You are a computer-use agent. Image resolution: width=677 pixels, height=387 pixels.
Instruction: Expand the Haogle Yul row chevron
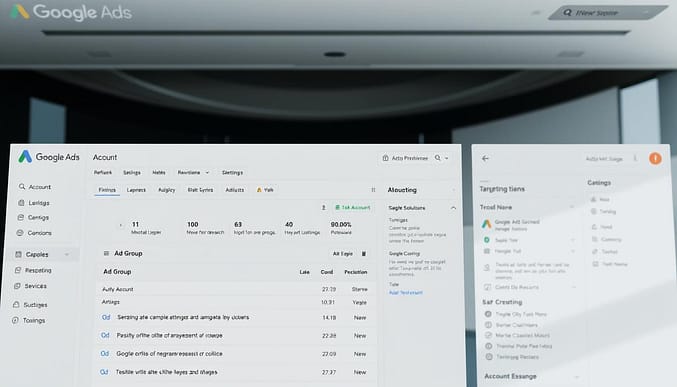573,251
